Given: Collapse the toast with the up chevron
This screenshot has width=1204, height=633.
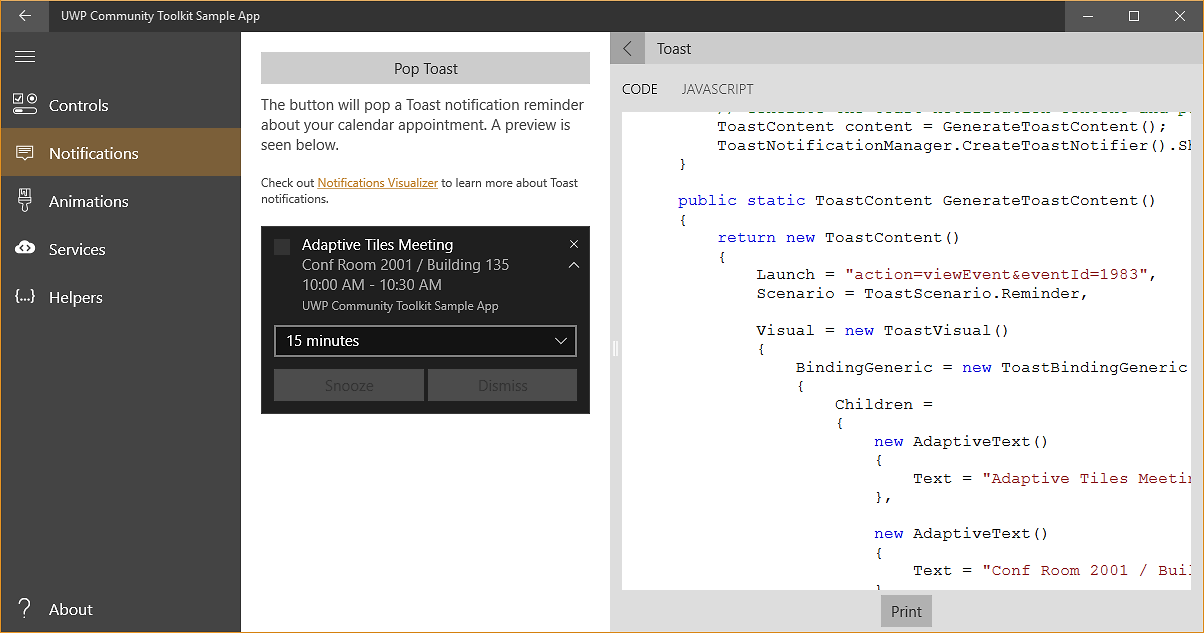Looking at the screenshot, I should tap(573, 265).
